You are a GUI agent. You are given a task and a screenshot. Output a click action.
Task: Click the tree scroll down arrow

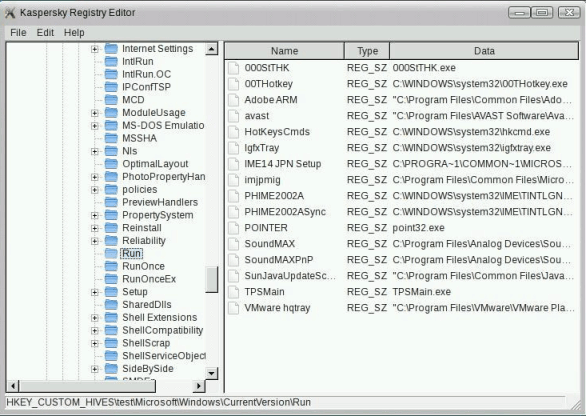[212, 373]
